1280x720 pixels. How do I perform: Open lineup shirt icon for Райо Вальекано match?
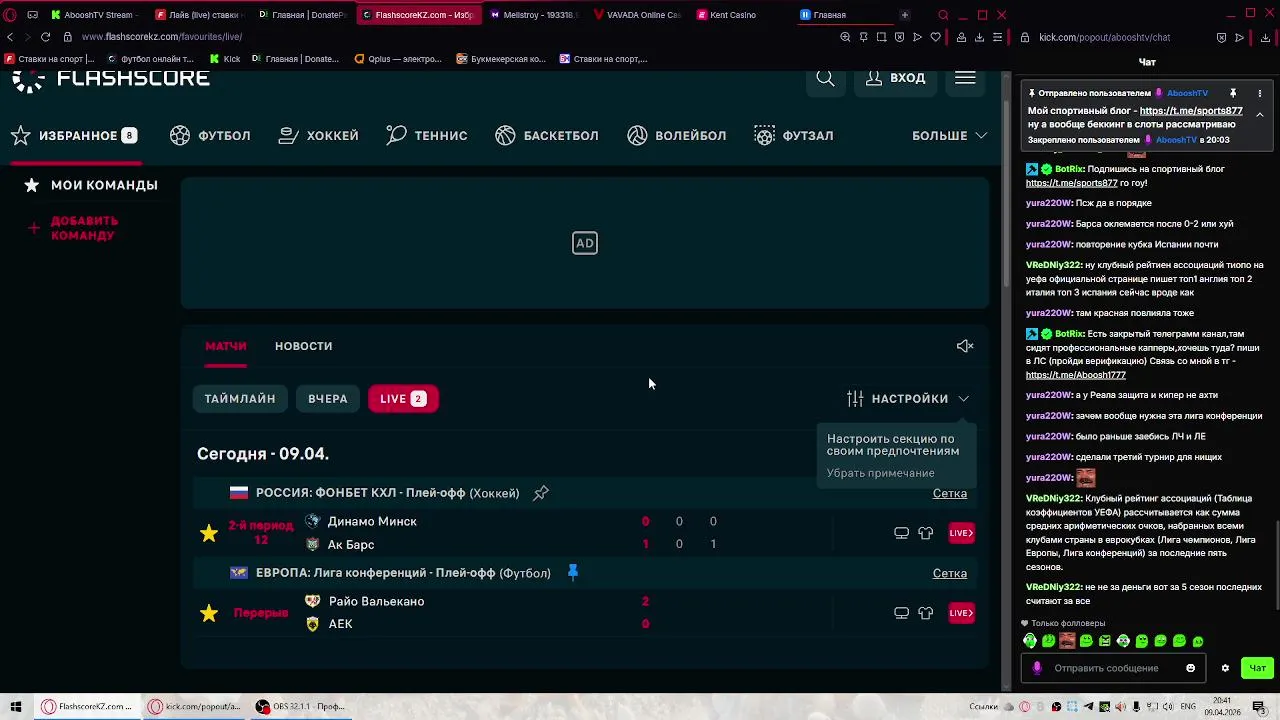[x=926, y=613]
